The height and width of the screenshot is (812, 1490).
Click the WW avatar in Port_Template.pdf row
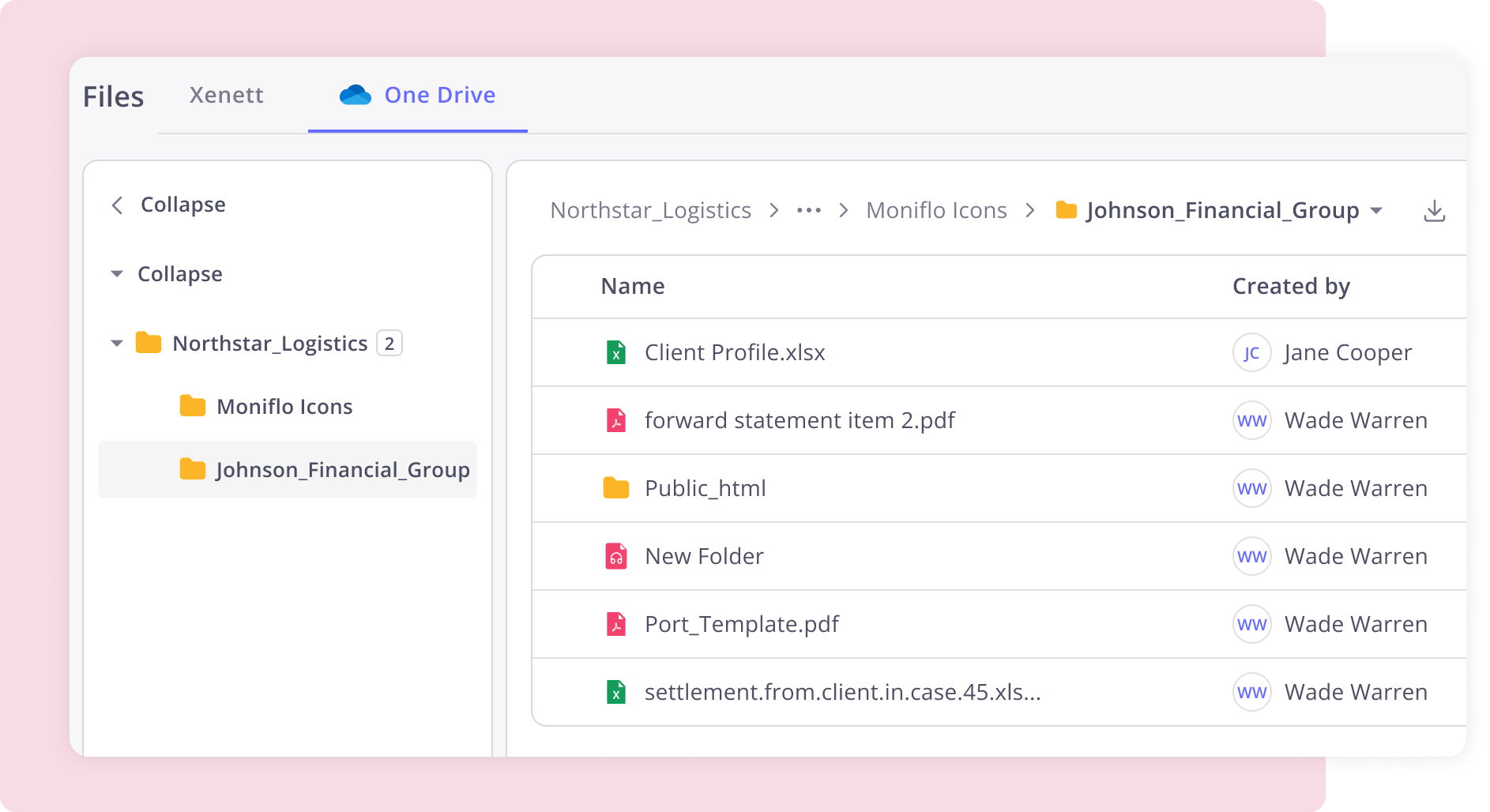[1252, 624]
